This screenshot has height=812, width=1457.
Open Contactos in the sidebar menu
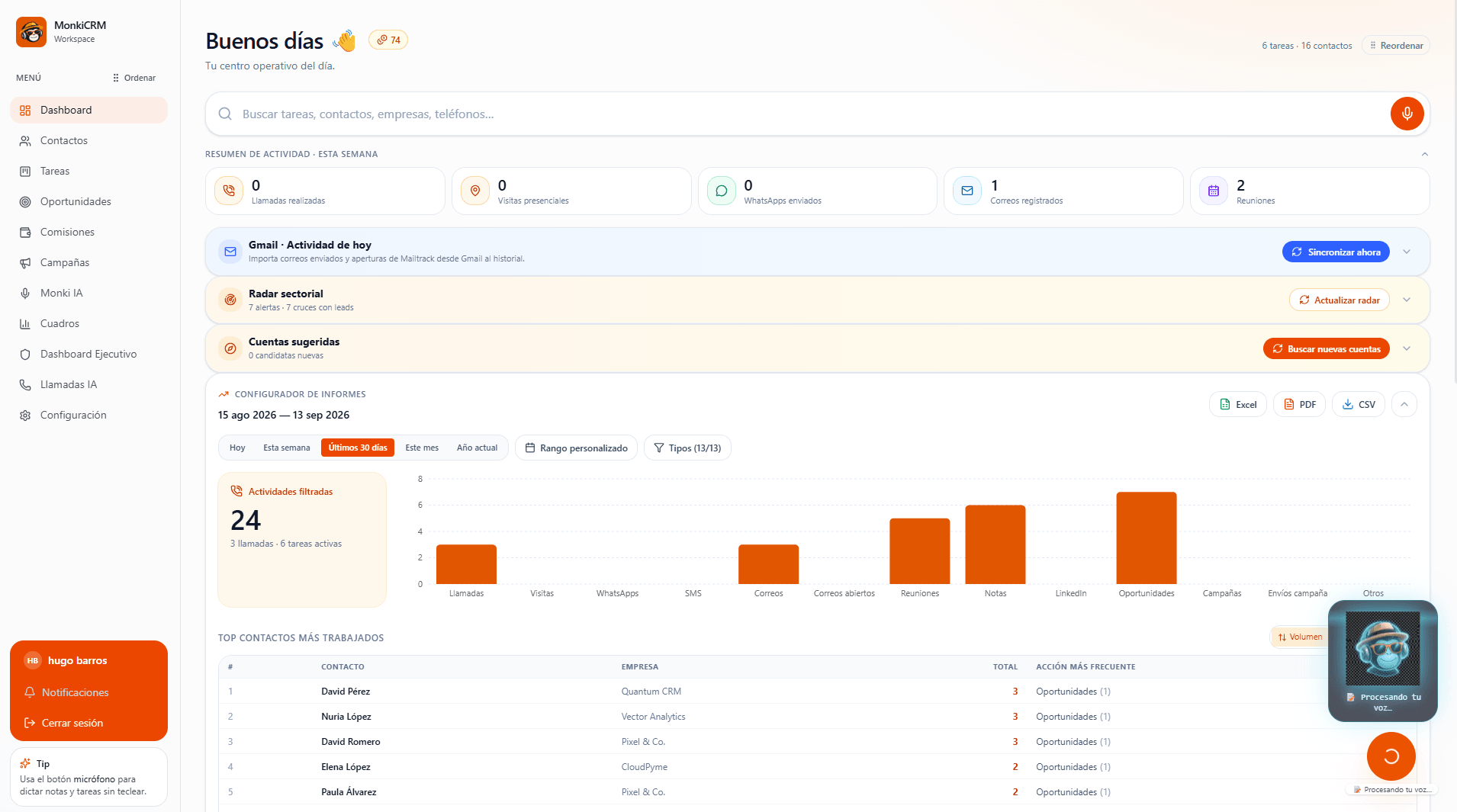[88, 140]
